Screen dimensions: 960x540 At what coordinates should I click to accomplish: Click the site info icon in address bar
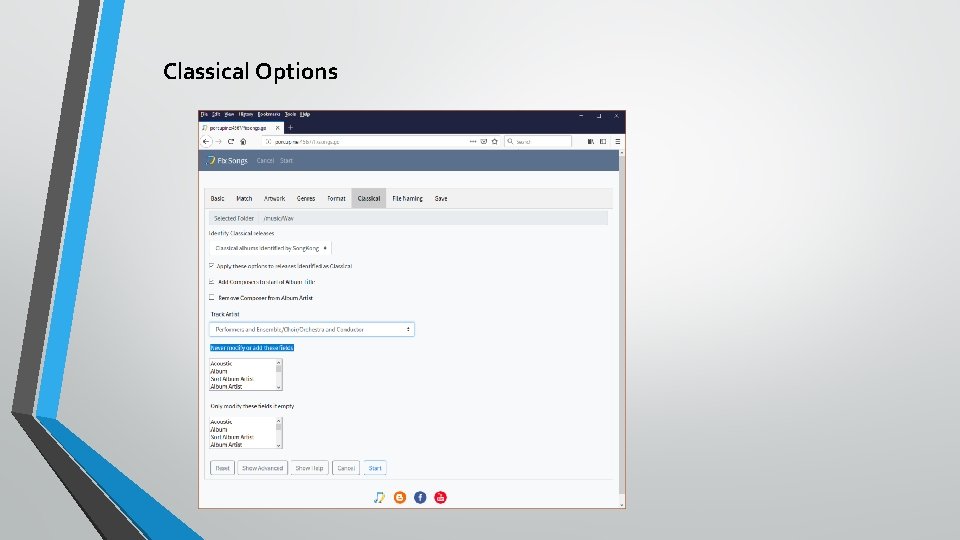[268, 141]
